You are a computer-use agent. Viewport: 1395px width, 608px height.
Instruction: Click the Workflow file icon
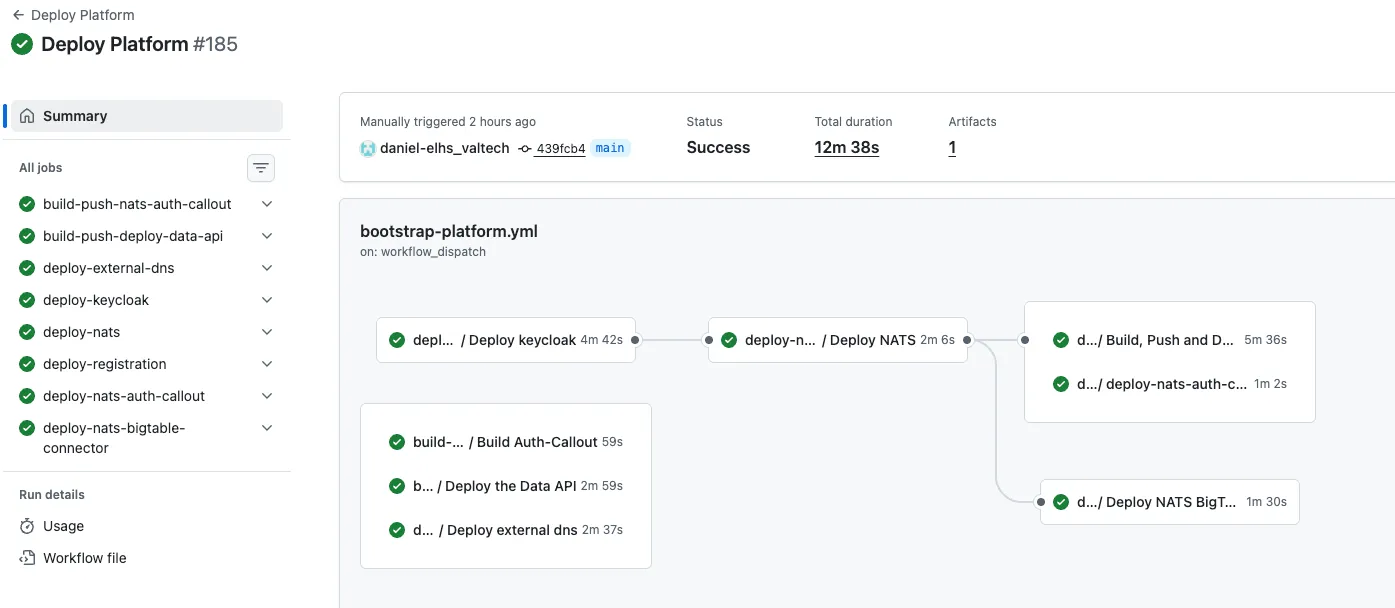(27, 558)
